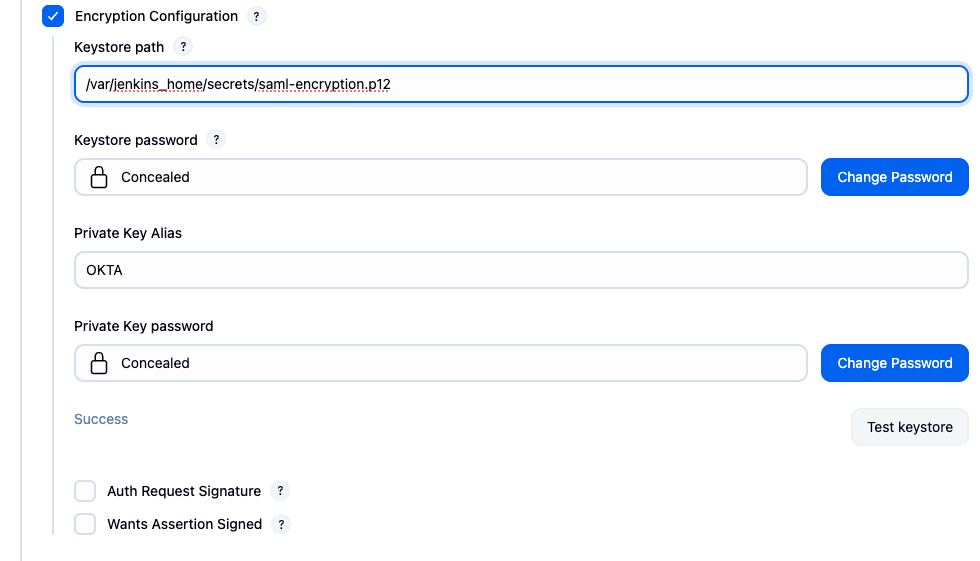
Task: Open help for Auth Request Signature
Action: [x=280, y=491]
